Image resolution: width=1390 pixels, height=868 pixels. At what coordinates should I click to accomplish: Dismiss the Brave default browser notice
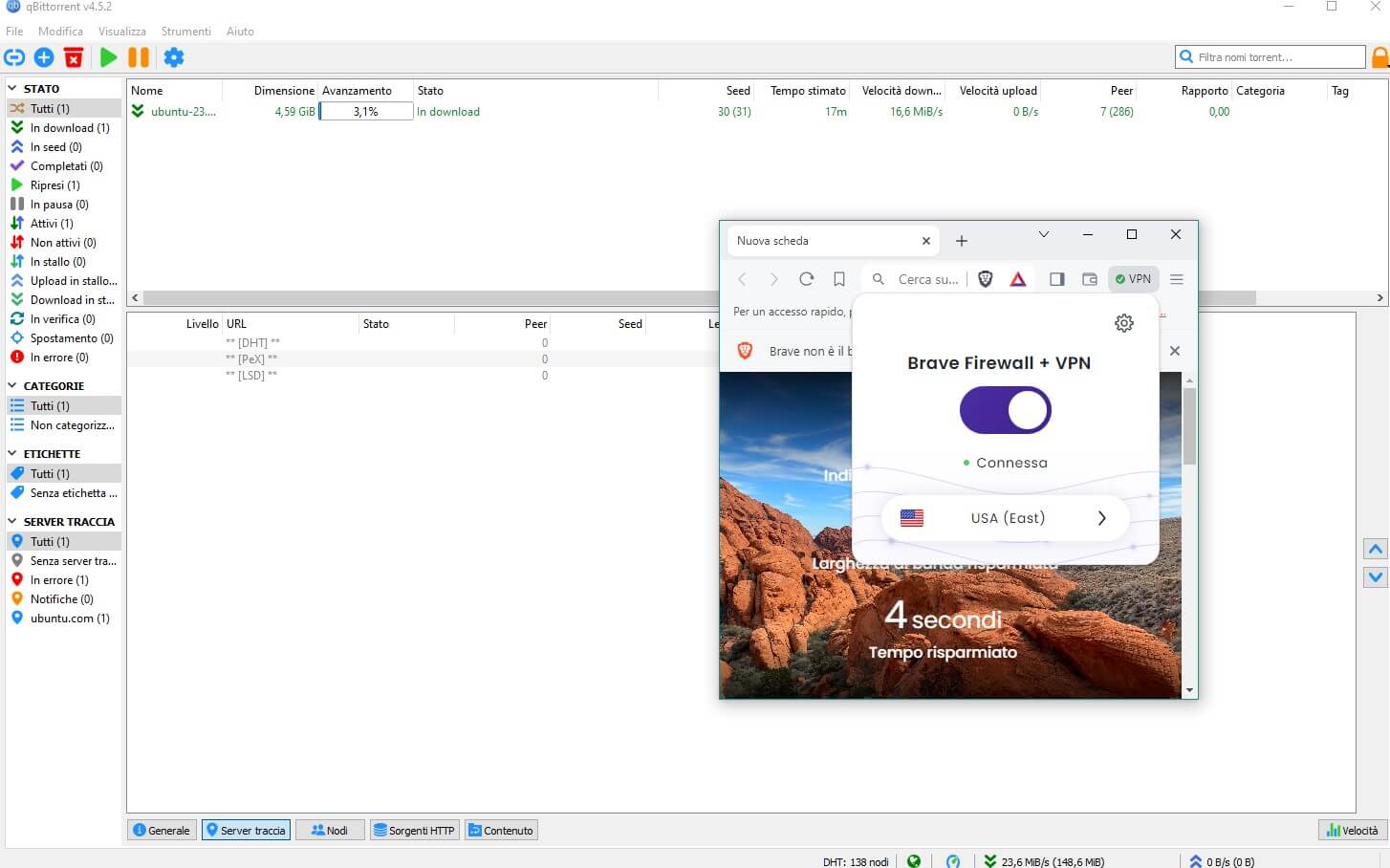tap(1175, 351)
